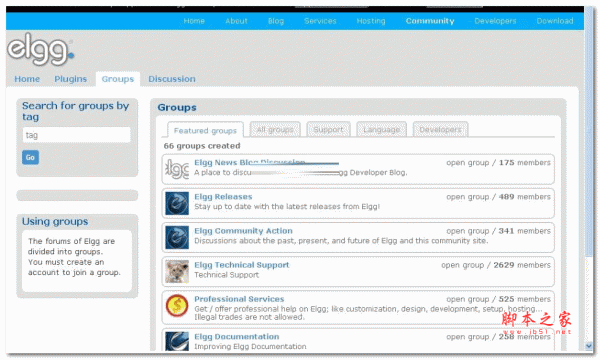Go to Home in the top navigation bar
This screenshot has width=600, height=360.
pyautogui.click(x=194, y=21)
